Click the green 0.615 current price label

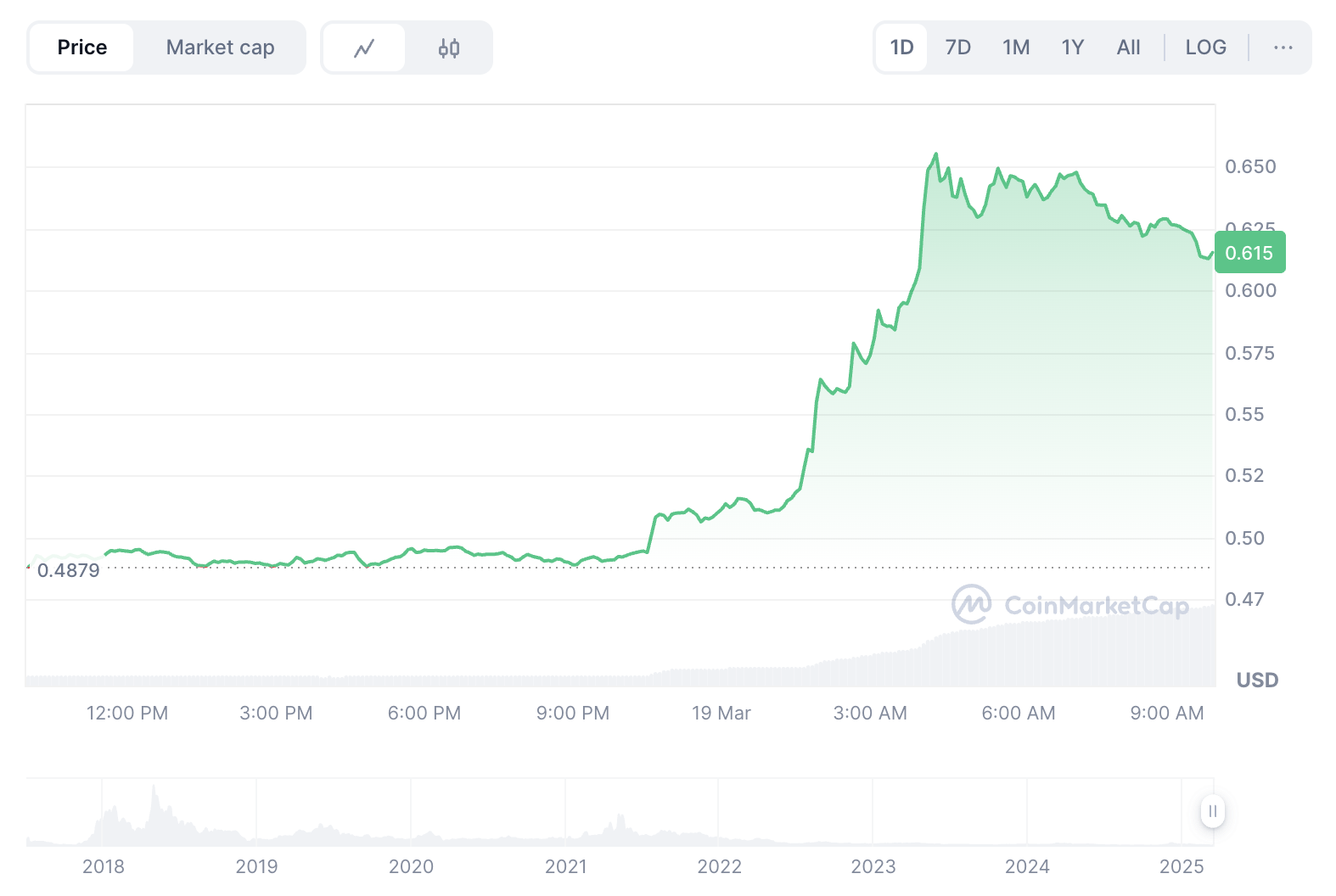1249,253
